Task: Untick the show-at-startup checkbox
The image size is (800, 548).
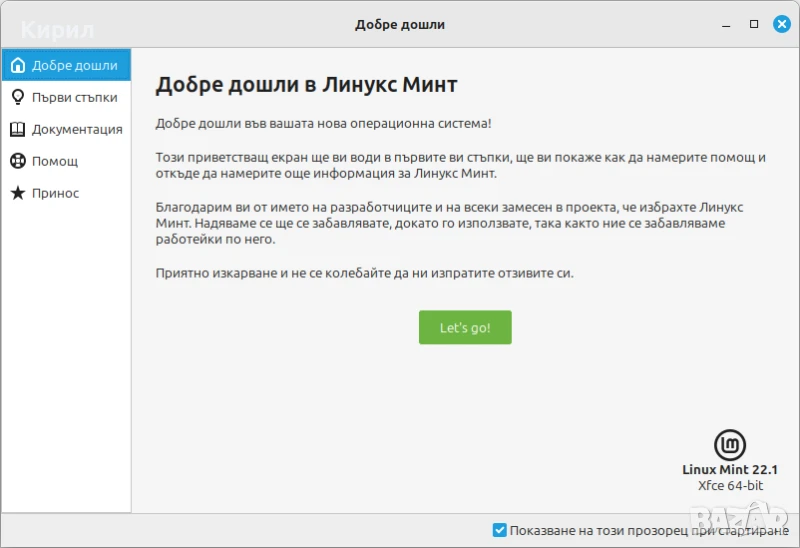Action: tap(500, 530)
